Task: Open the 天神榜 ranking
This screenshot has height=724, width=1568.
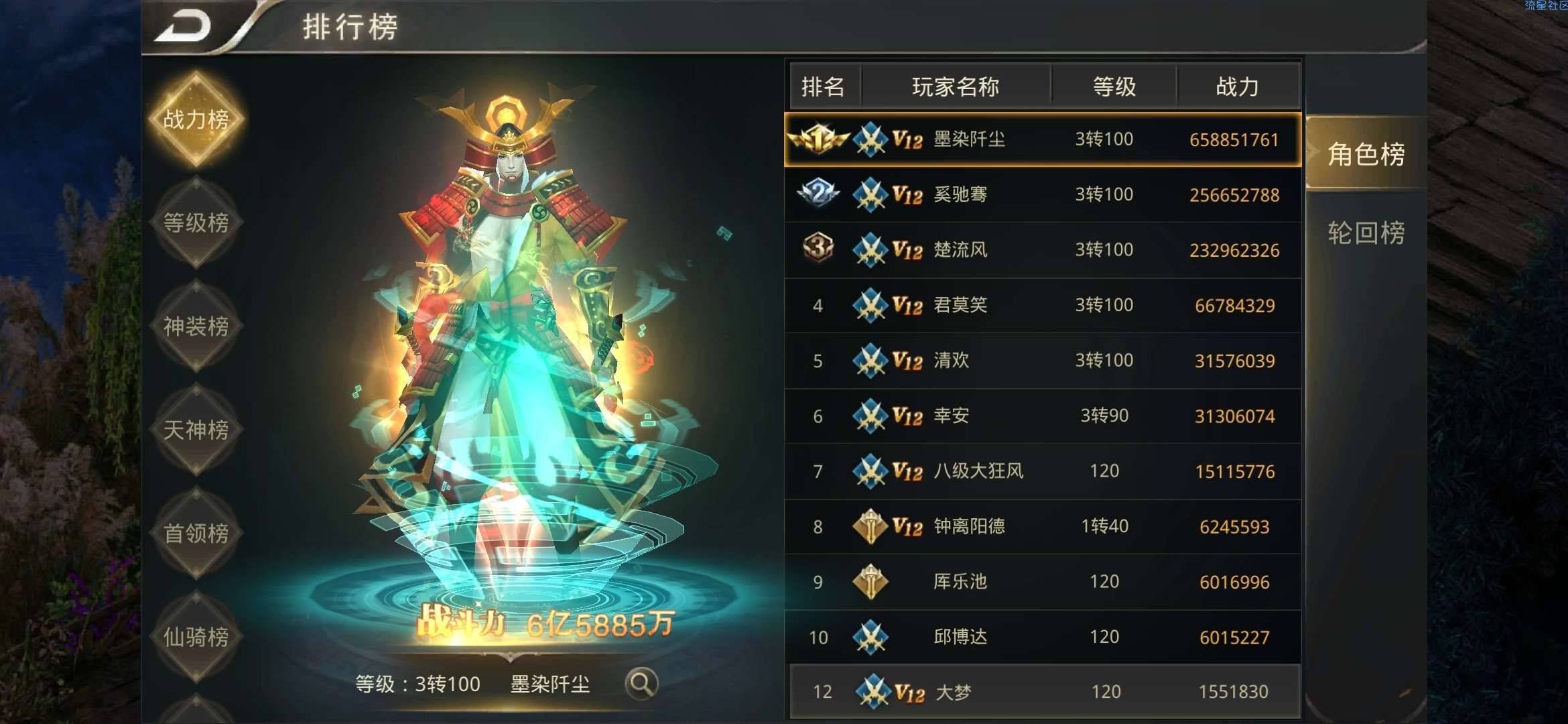Action: click(196, 430)
